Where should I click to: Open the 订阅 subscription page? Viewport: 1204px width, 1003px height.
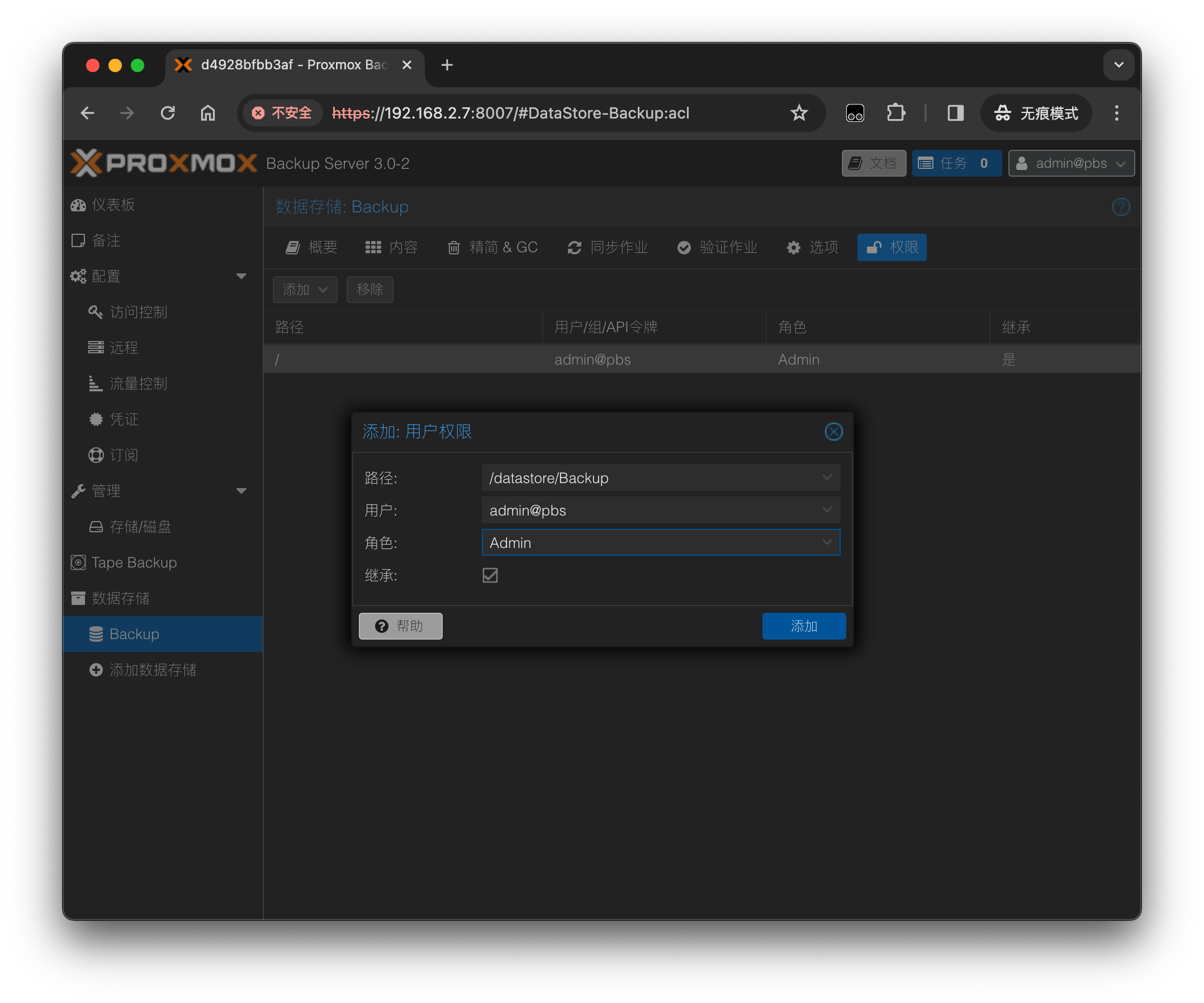pos(124,455)
